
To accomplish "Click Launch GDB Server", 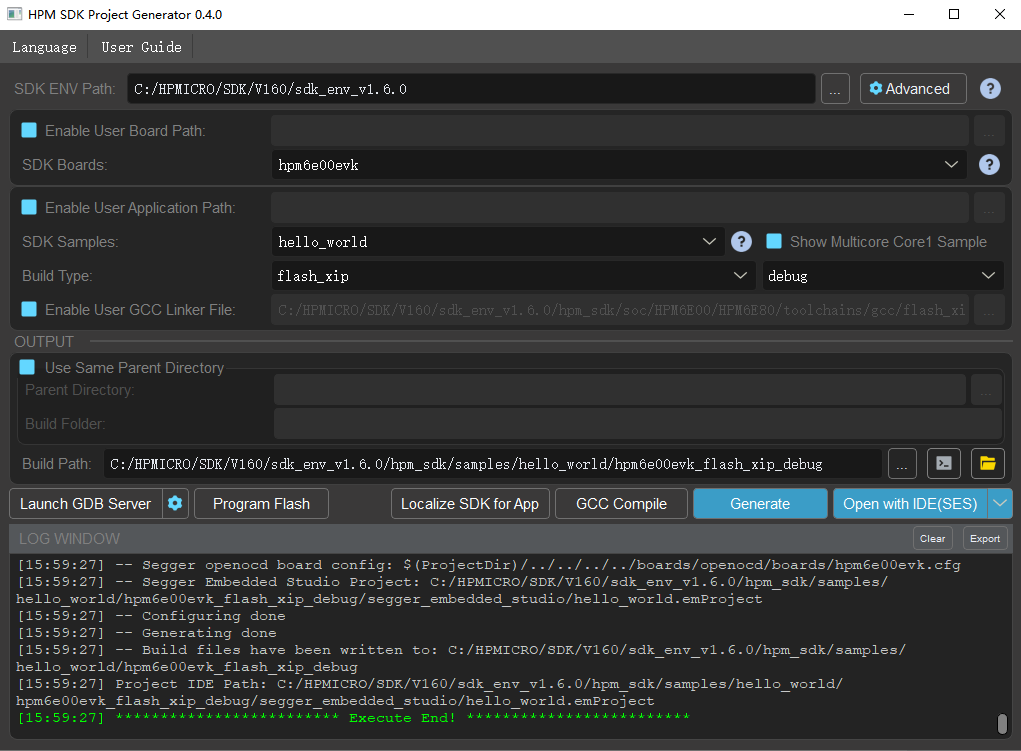I will tap(85, 503).
